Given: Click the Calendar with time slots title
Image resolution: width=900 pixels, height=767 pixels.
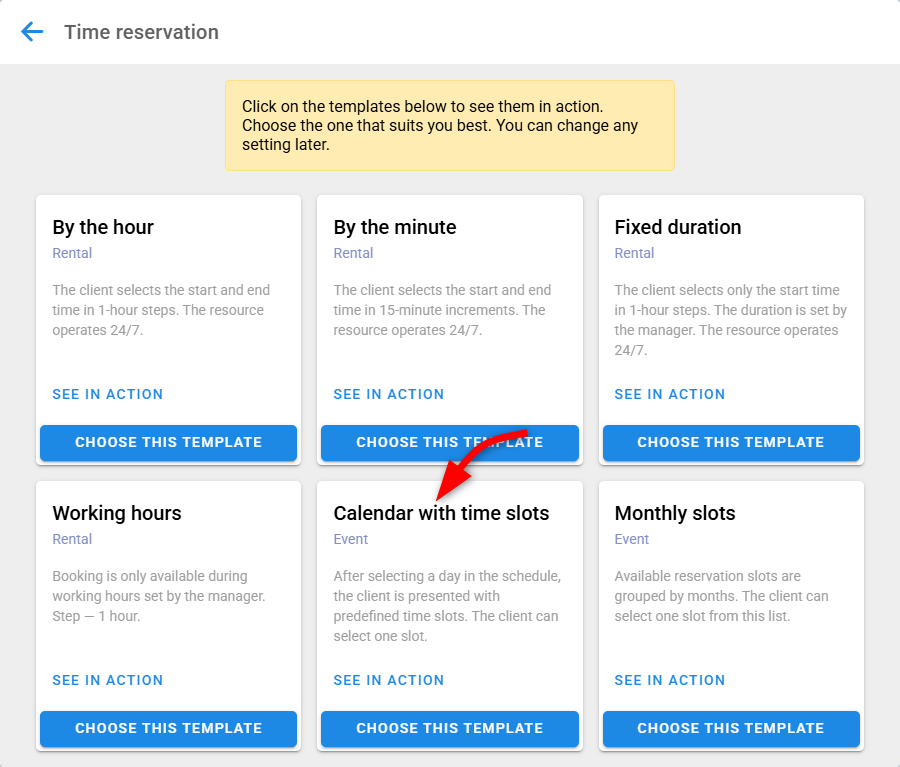Looking at the screenshot, I should click(441, 513).
